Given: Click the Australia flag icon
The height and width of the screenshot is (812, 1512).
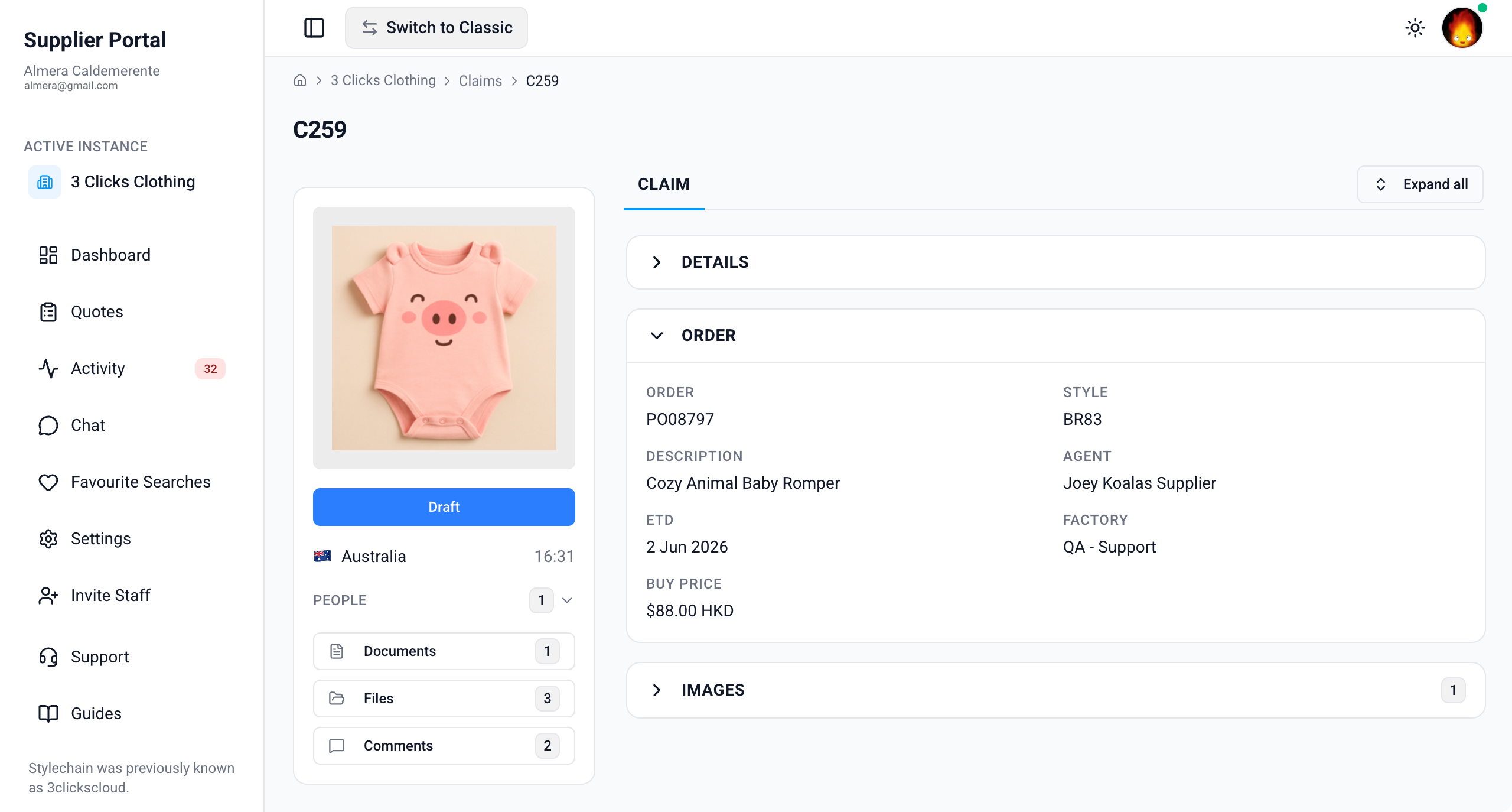Looking at the screenshot, I should [x=322, y=556].
